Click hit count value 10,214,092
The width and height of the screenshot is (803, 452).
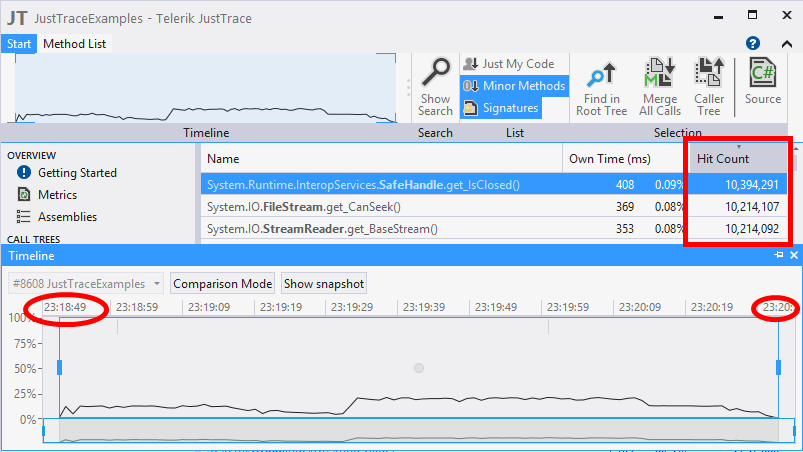tap(752, 229)
